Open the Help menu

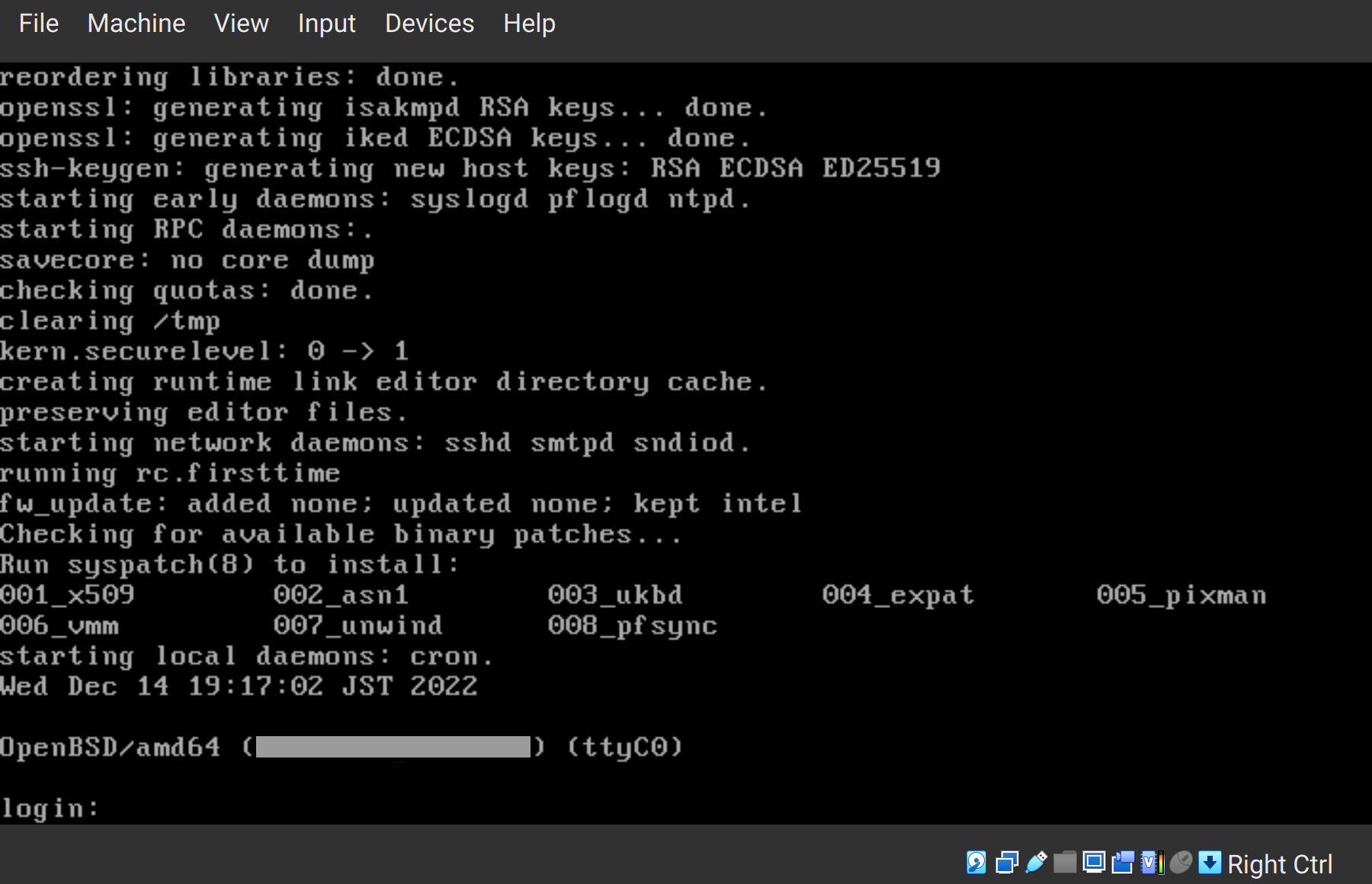click(529, 23)
